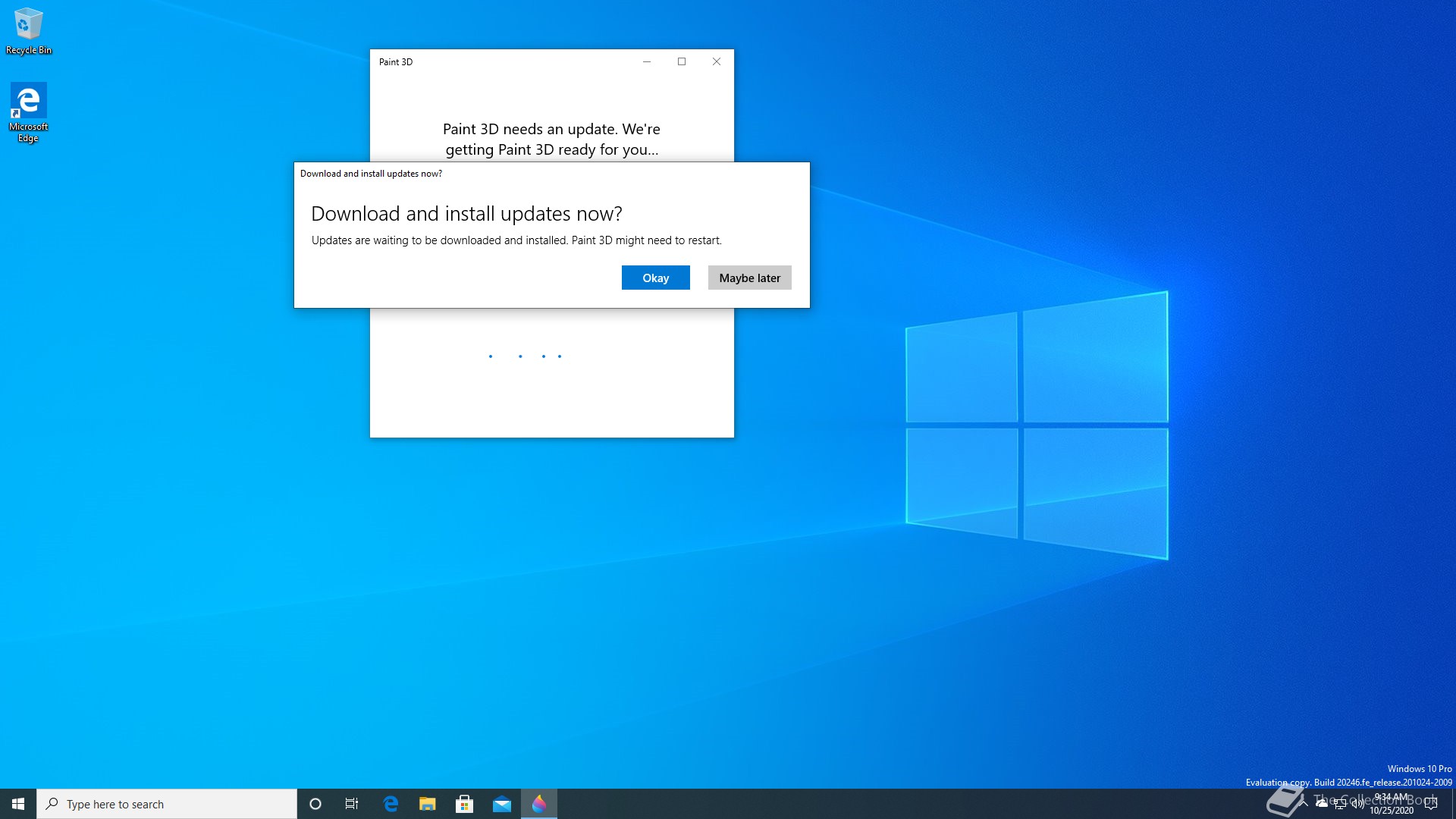Select the Microsoft Edge desktop shortcut

[28, 112]
